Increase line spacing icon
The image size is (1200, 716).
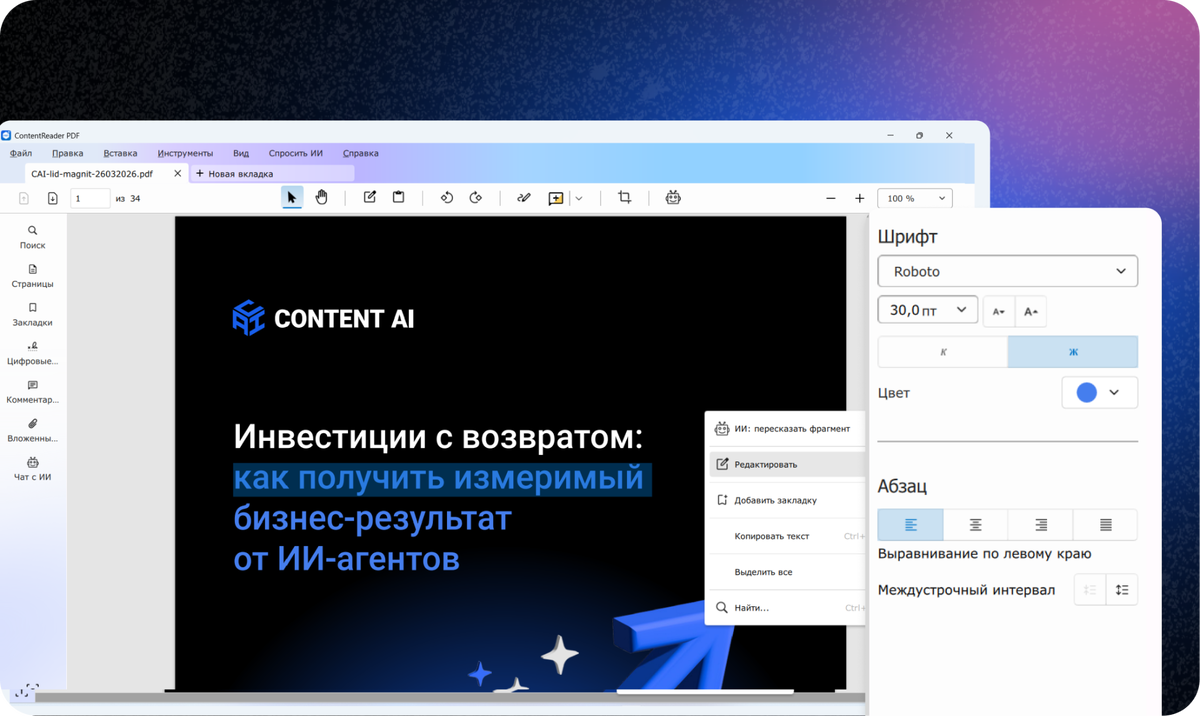click(x=1122, y=590)
